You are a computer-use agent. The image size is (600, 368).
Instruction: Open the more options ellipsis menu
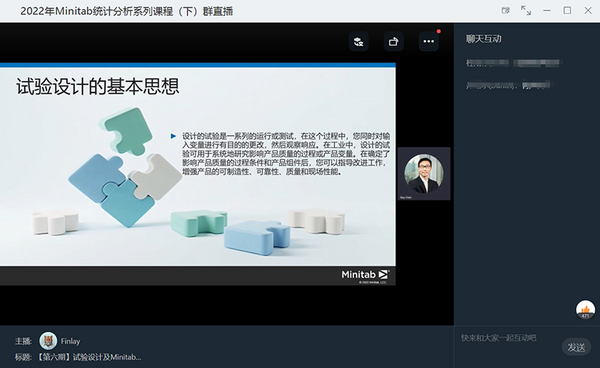pyautogui.click(x=429, y=42)
